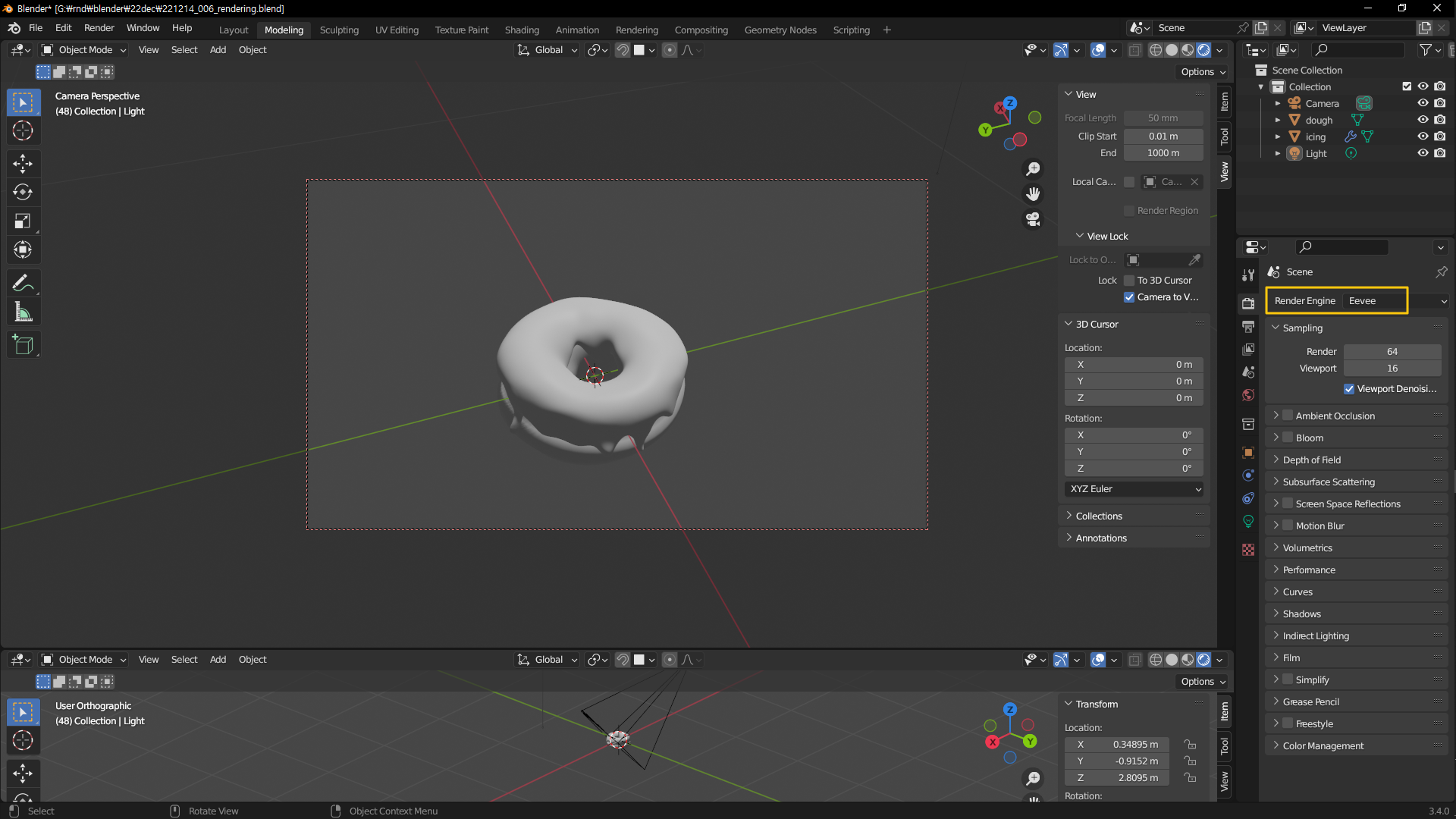Image resolution: width=1456 pixels, height=819 pixels.
Task: Activate the Add Cube tool
Action: (23, 345)
